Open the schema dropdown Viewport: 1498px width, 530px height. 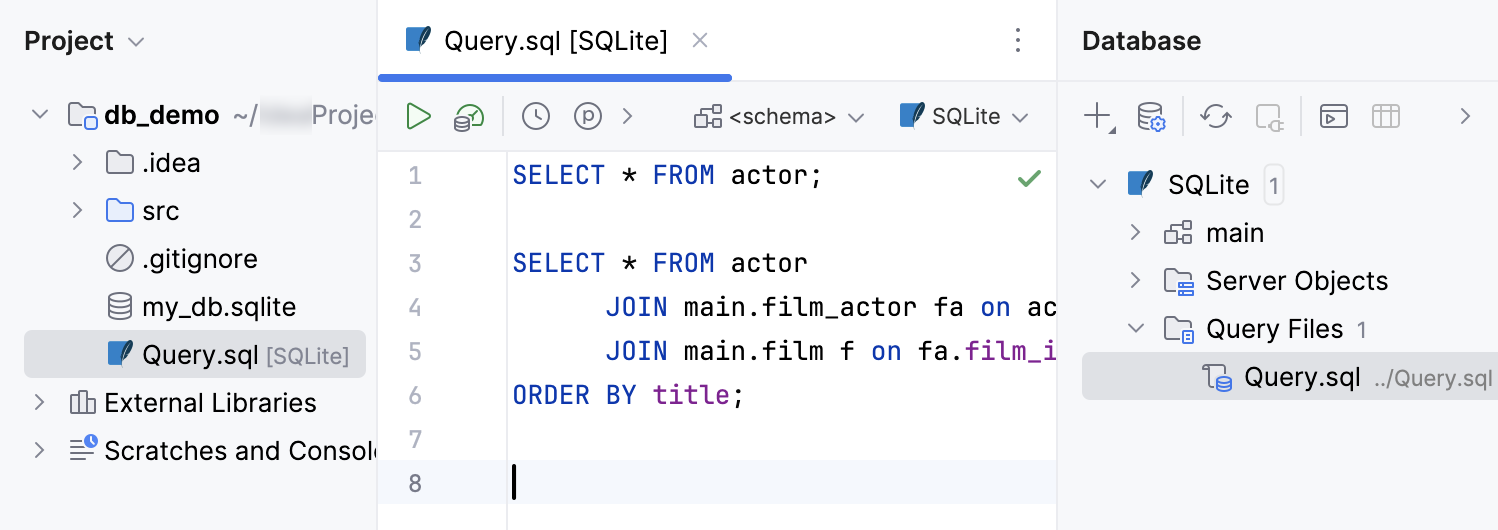pyautogui.click(x=779, y=116)
